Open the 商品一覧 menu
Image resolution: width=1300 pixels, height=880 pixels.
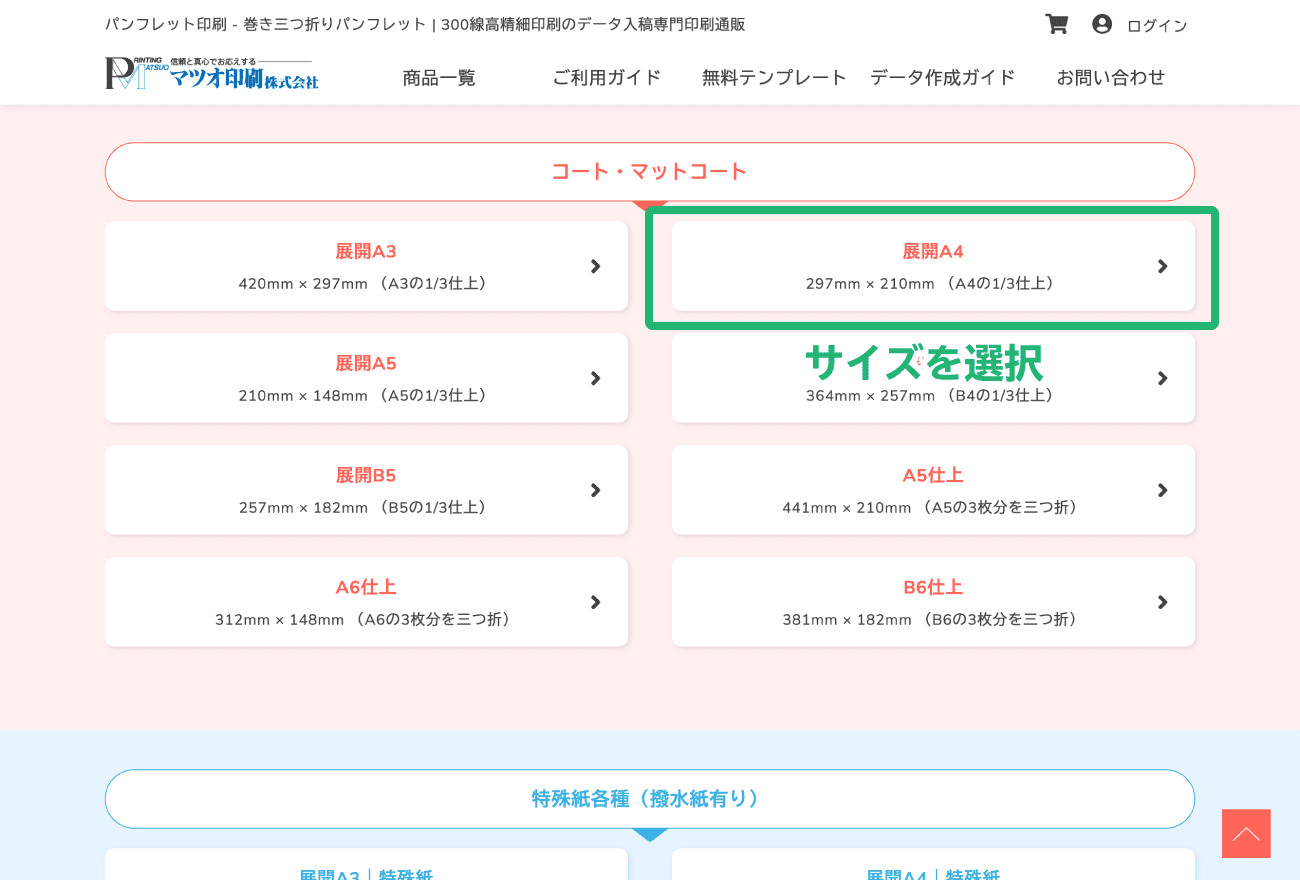tap(438, 77)
